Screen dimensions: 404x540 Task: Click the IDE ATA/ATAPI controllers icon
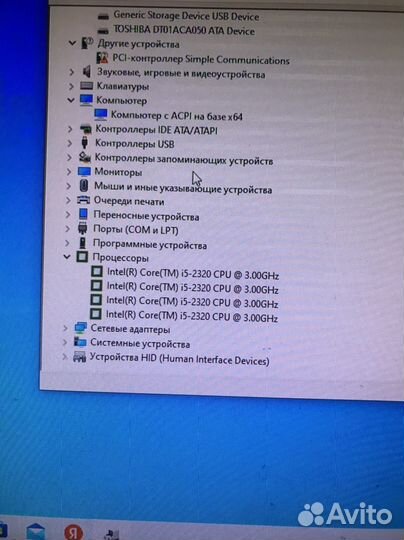(85, 129)
